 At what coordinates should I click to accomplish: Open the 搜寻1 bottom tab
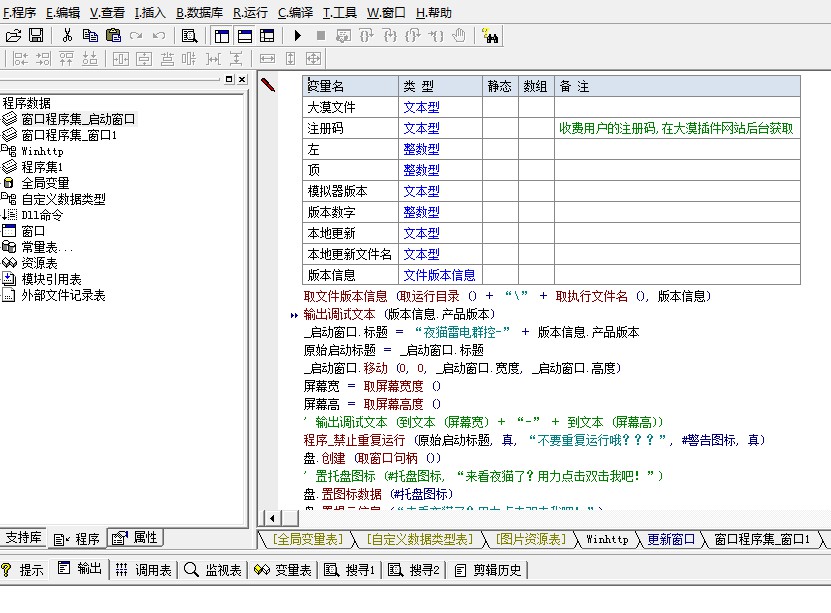coord(350,570)
